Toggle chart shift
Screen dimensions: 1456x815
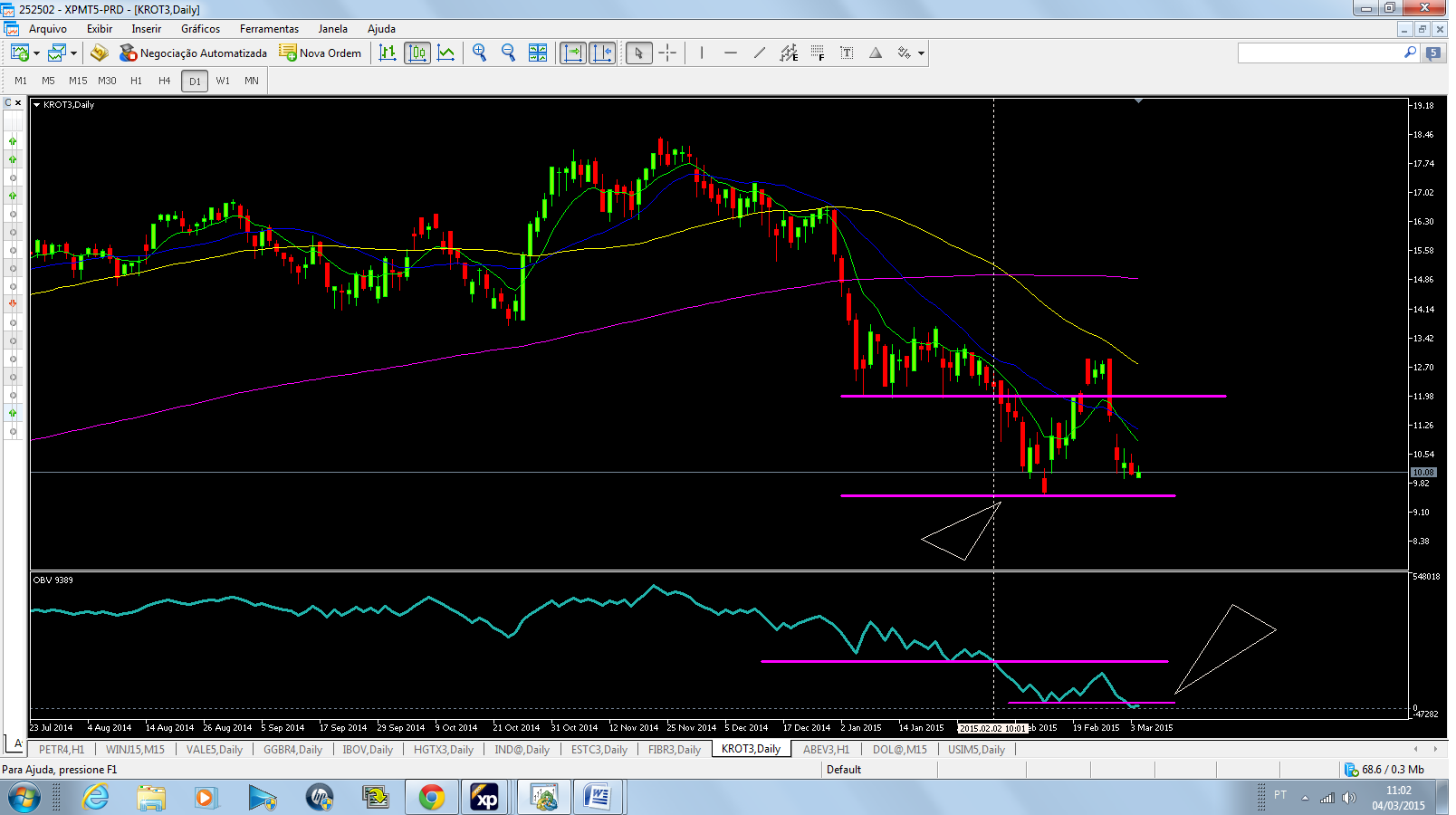point(602,53)
